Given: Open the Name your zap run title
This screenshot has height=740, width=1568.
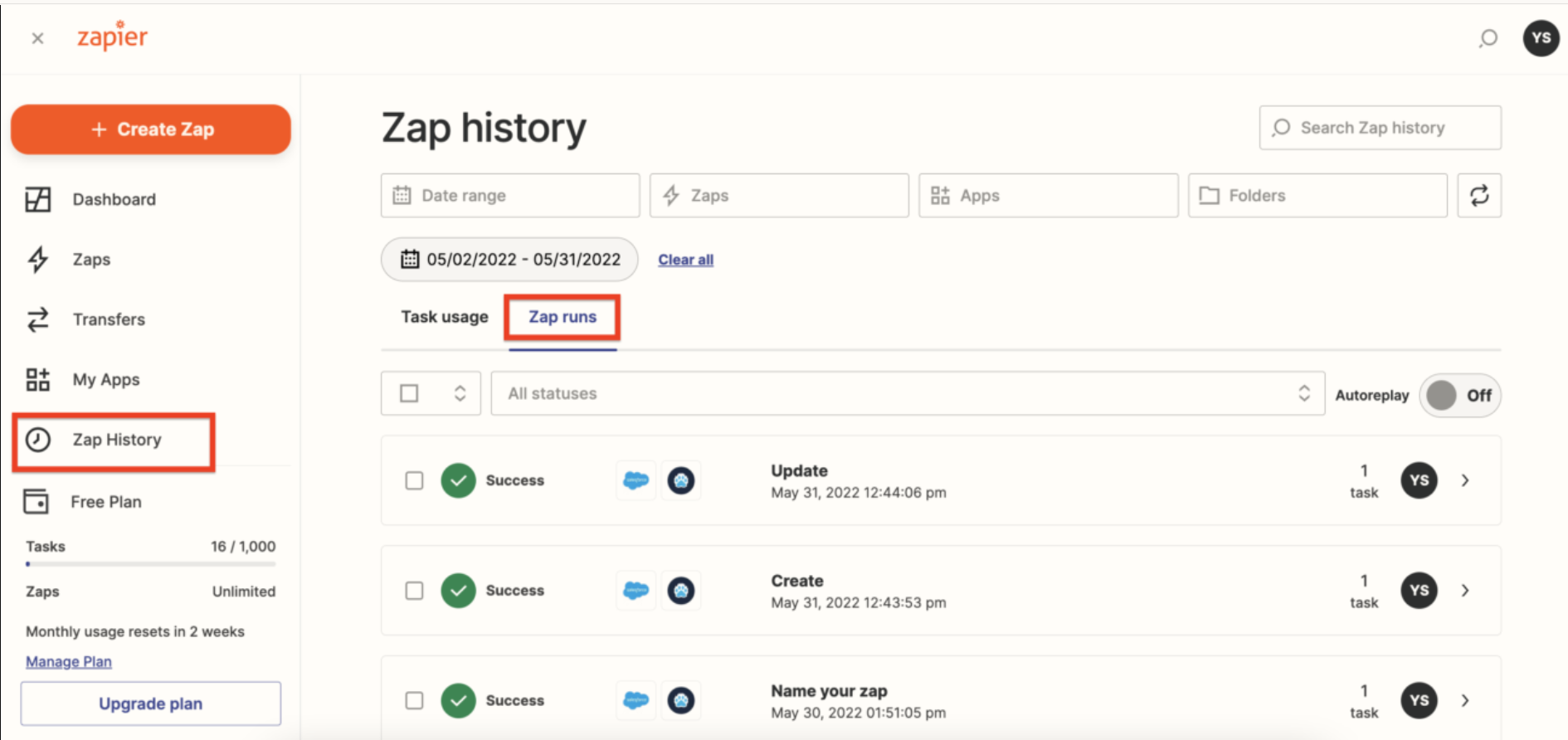Looking at the screenshot, I should pos(830,691).
